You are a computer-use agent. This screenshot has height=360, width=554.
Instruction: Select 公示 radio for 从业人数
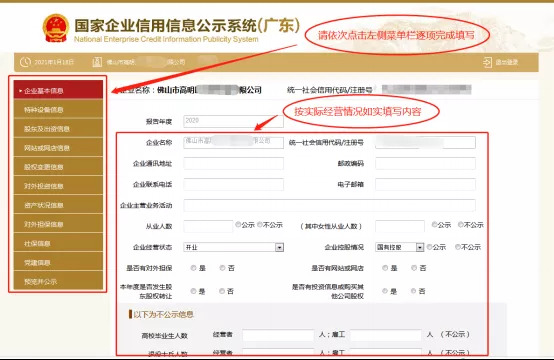[x=238, y=224]
